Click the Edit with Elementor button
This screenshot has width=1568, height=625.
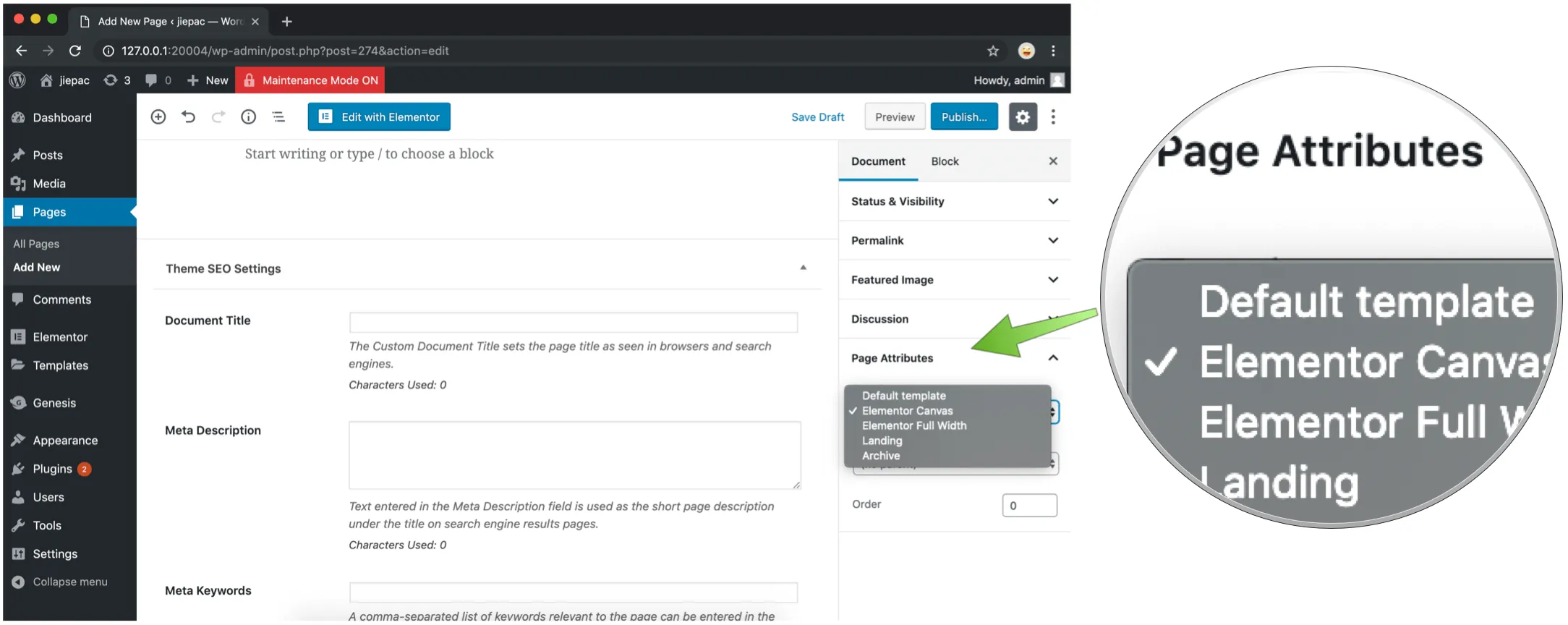coord(379,116)
